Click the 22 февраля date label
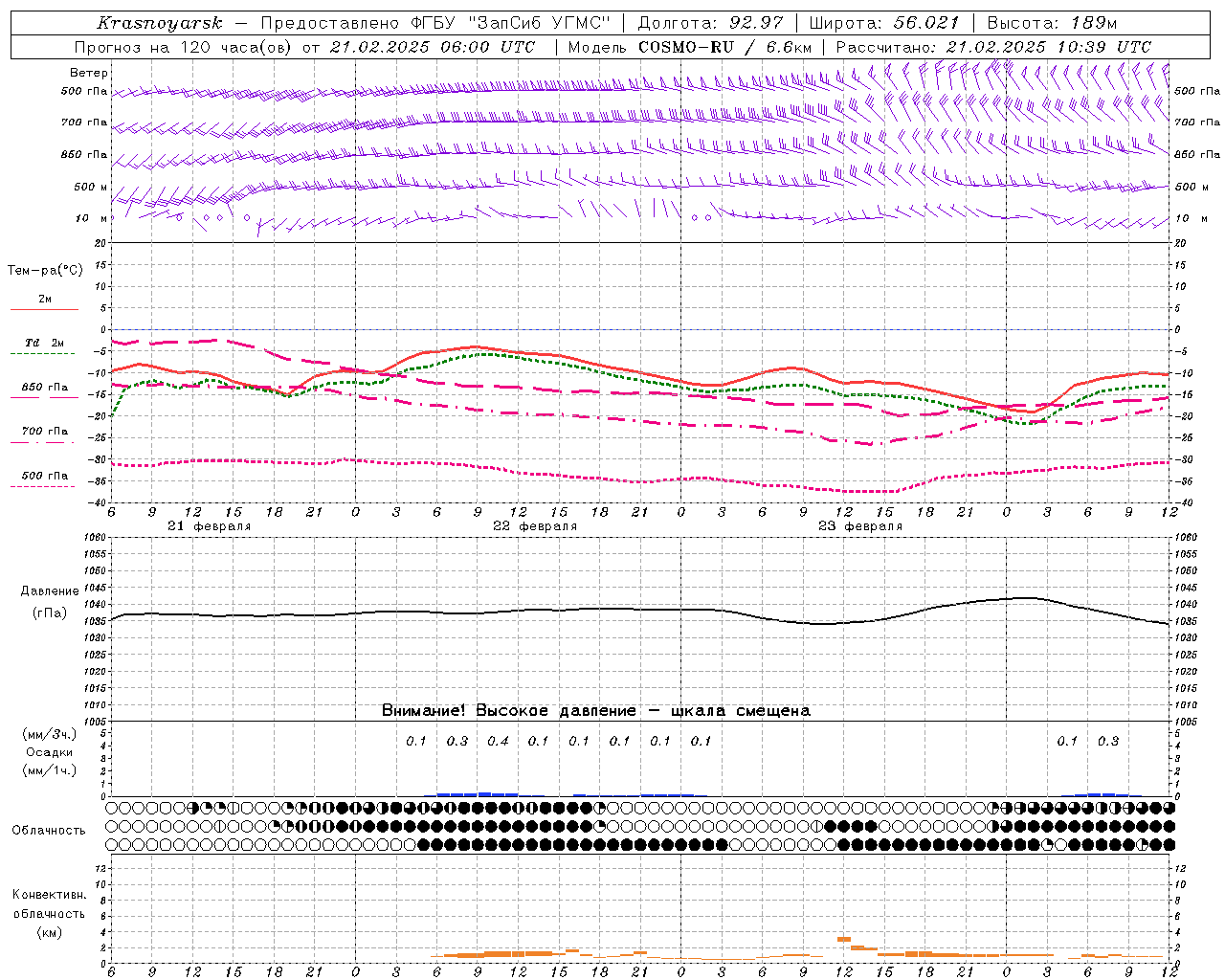Screen dimensions: 1225x980 [535, 526]
